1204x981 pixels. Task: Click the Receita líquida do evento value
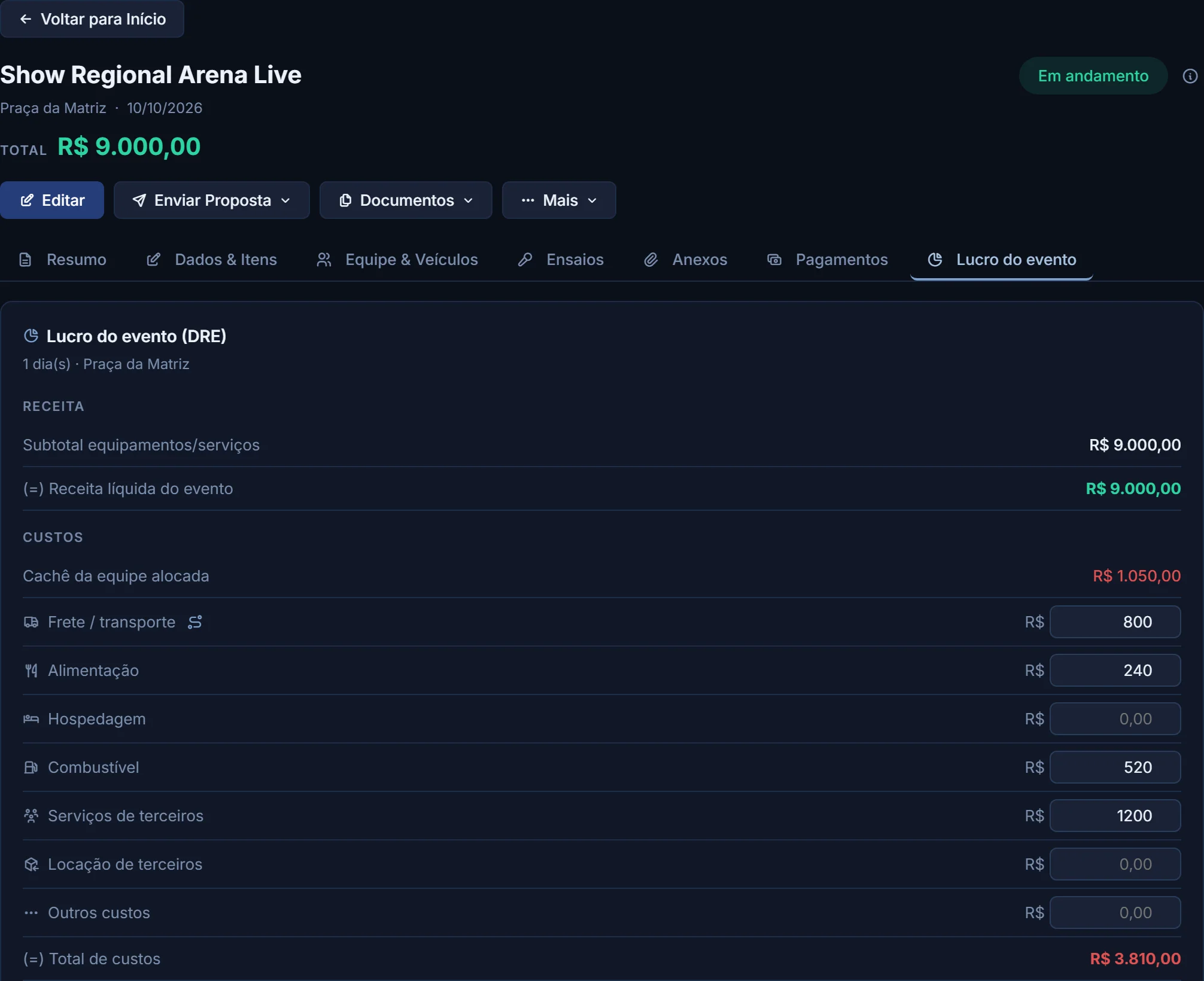coord(1133,489)
